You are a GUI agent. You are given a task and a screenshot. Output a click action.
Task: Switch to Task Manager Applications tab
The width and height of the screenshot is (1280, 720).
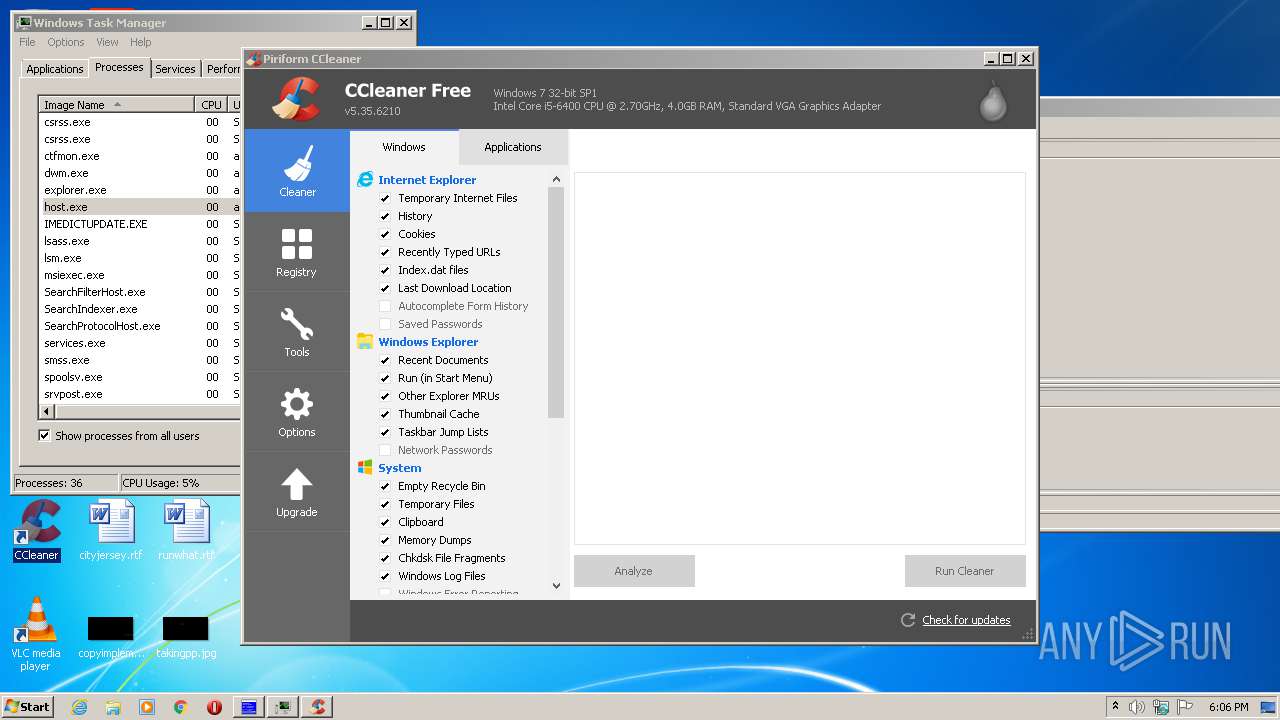point(55,69)
